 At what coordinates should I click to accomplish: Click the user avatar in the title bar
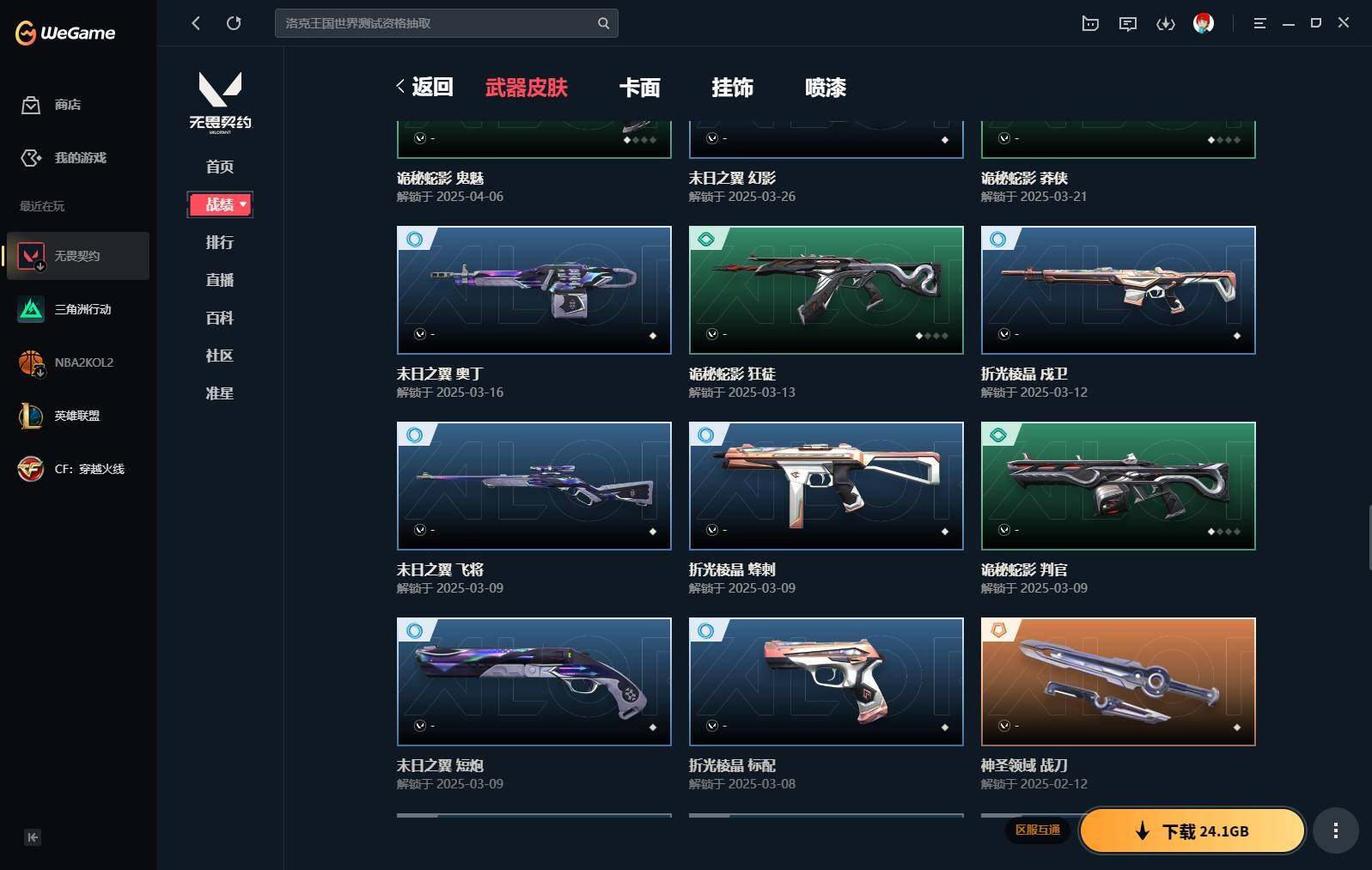(x=1204, y=23)
